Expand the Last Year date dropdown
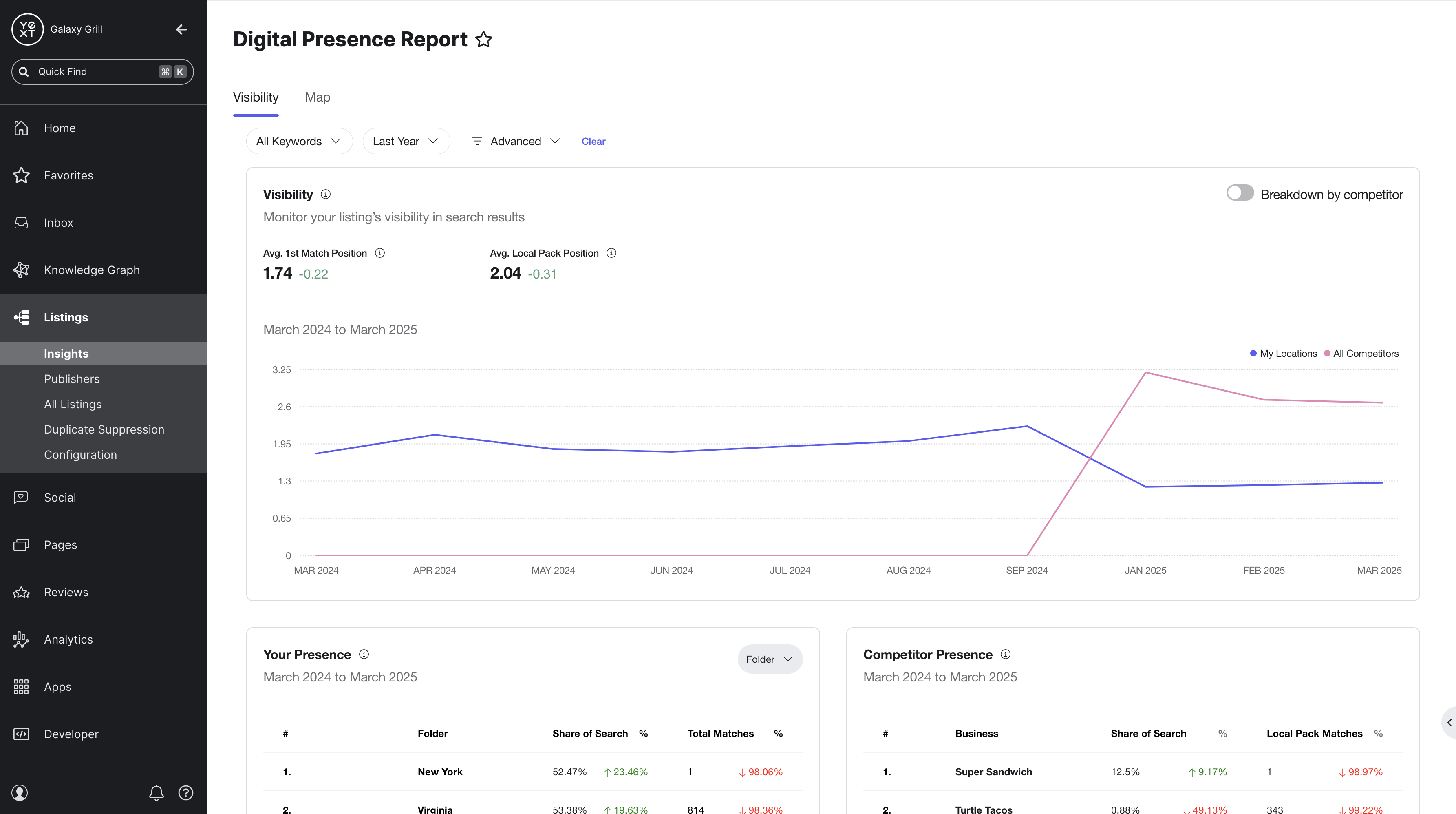This screenshot has width=1456, height=814. point(406,141)
